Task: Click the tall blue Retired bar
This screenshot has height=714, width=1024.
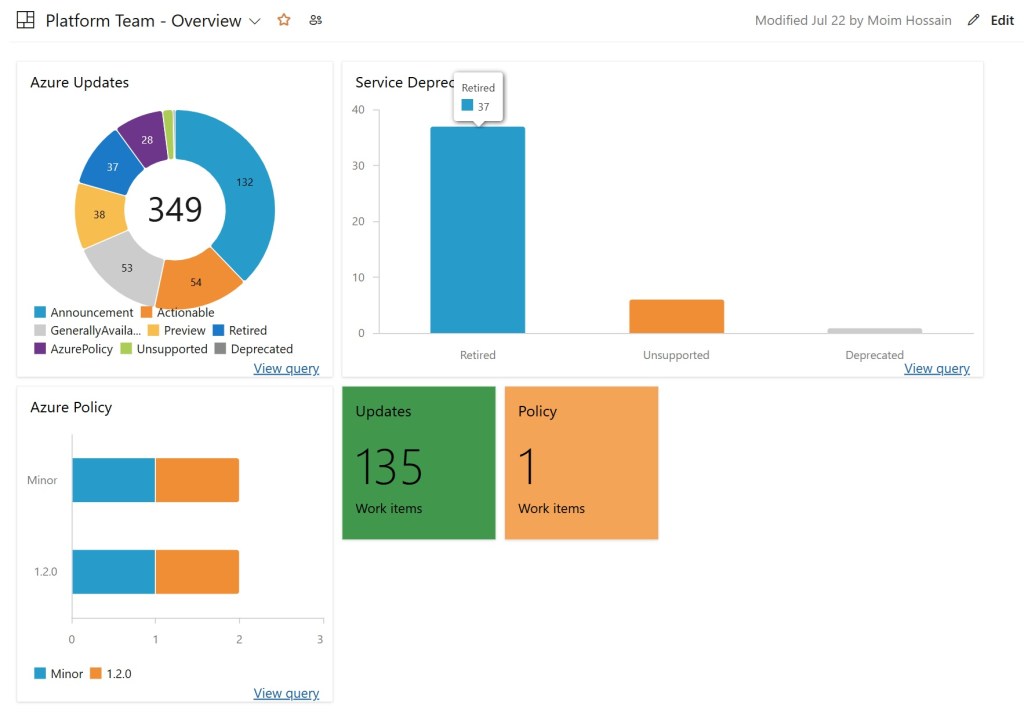Action: [x=477, y=230]
